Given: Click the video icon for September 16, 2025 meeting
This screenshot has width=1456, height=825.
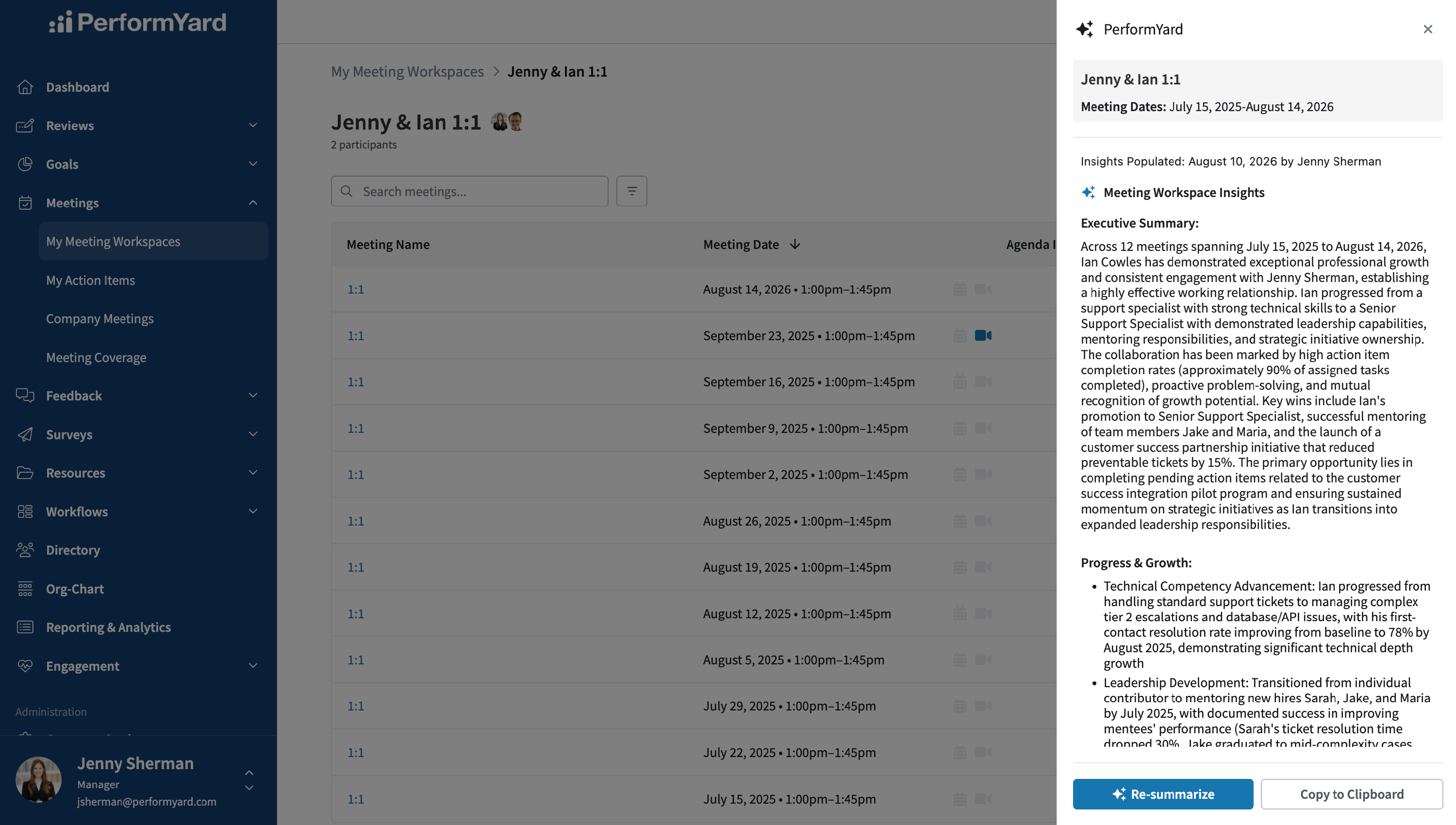Looking at the screenshot, I should coord(983,382).
